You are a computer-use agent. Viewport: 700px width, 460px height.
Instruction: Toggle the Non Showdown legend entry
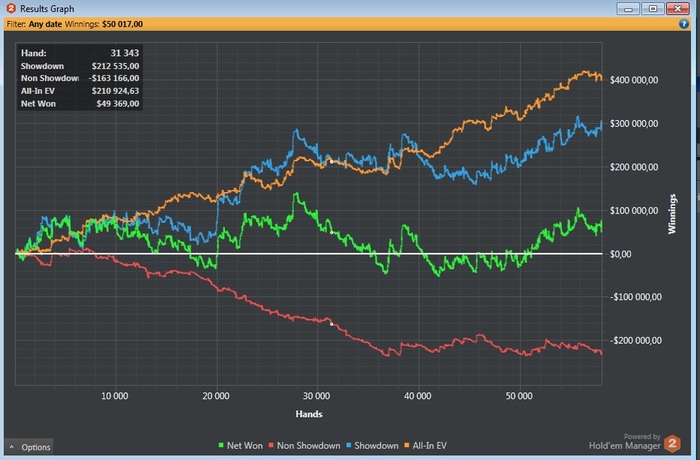click(x=304, y=445)
